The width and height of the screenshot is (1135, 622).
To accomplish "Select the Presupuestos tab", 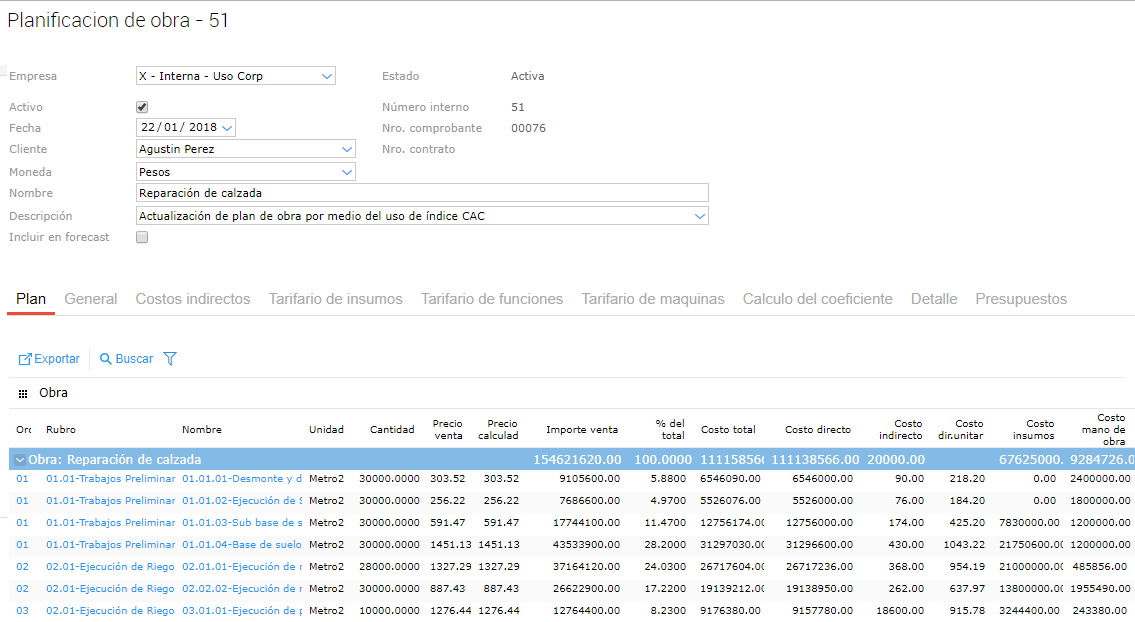I will pyautogui.click(x=1020, y=299).
